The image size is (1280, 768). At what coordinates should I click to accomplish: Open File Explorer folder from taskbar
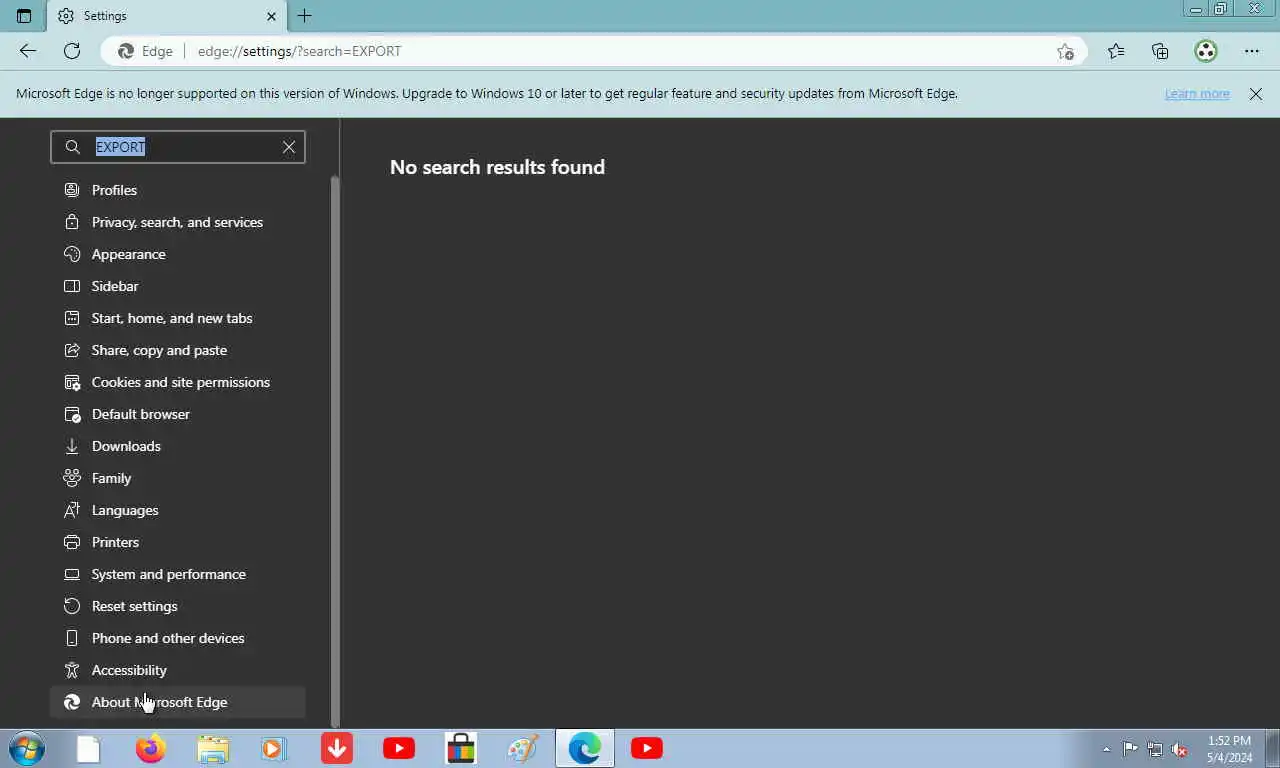(213, 748)
